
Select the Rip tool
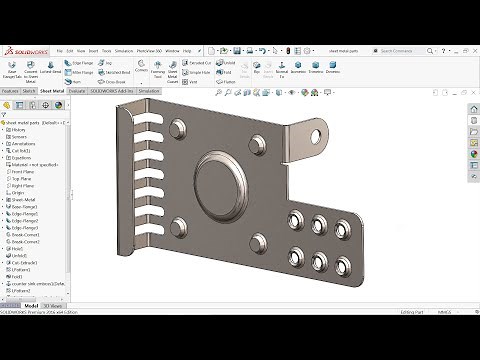257,67
